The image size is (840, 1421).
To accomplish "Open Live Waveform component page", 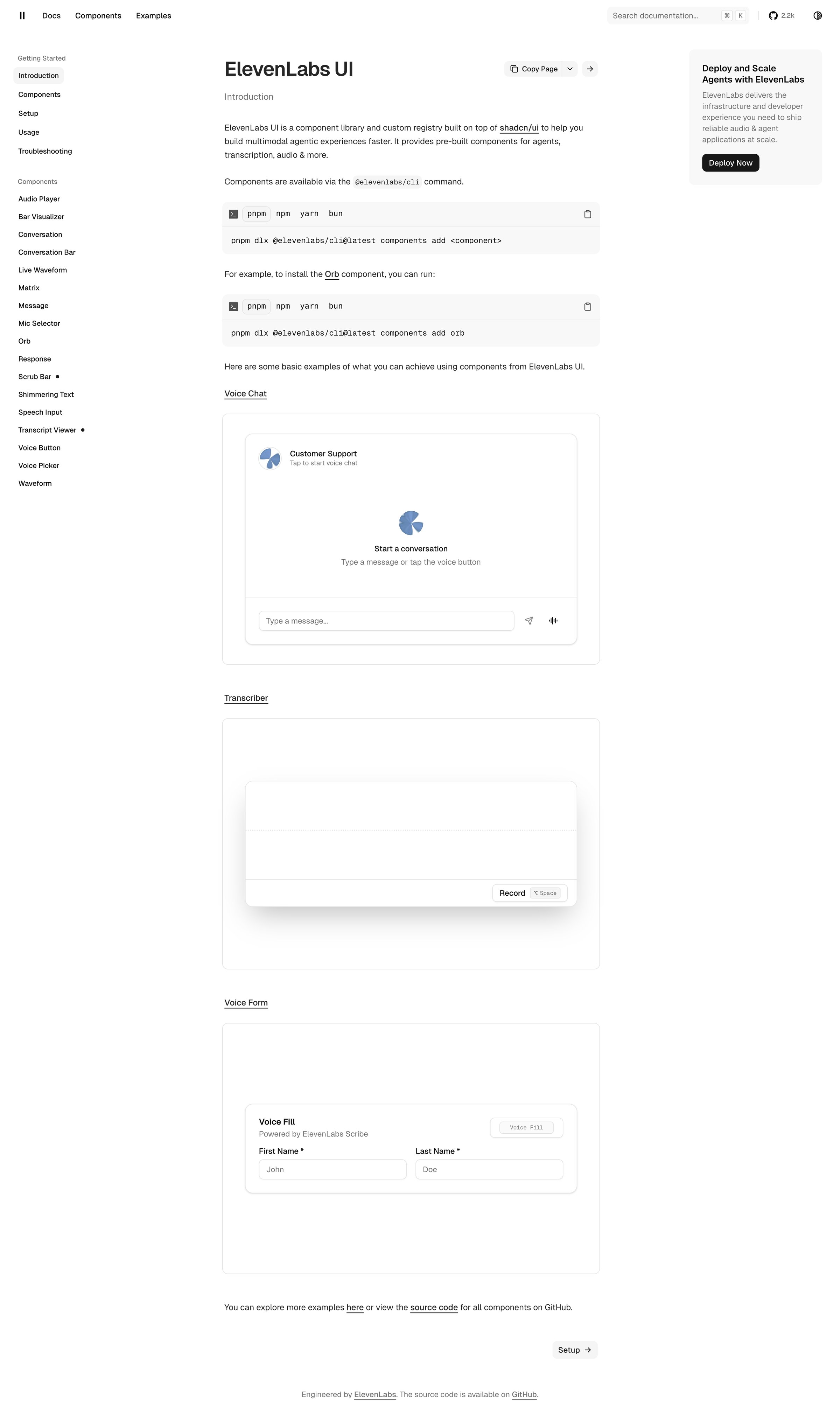I will (x=42, y=270).
